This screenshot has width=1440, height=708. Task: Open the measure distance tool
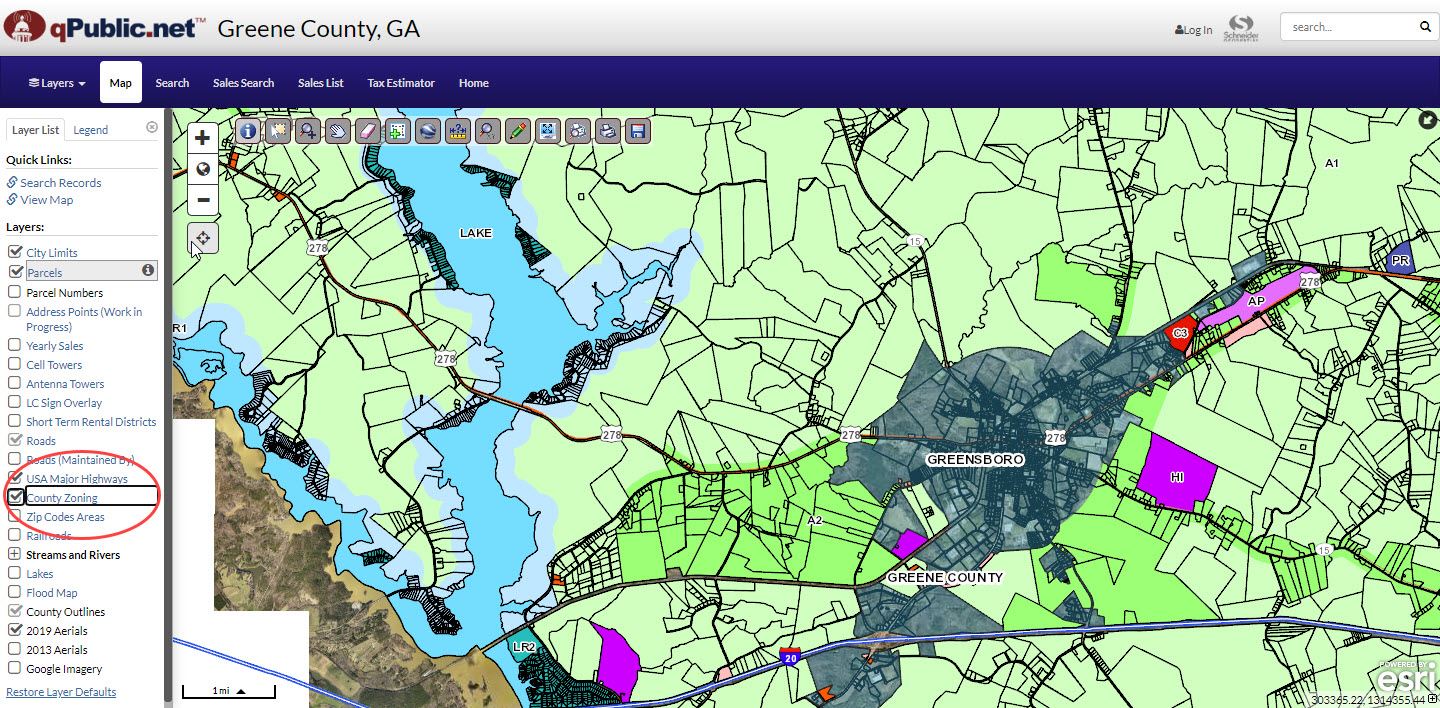pos(457,130)
